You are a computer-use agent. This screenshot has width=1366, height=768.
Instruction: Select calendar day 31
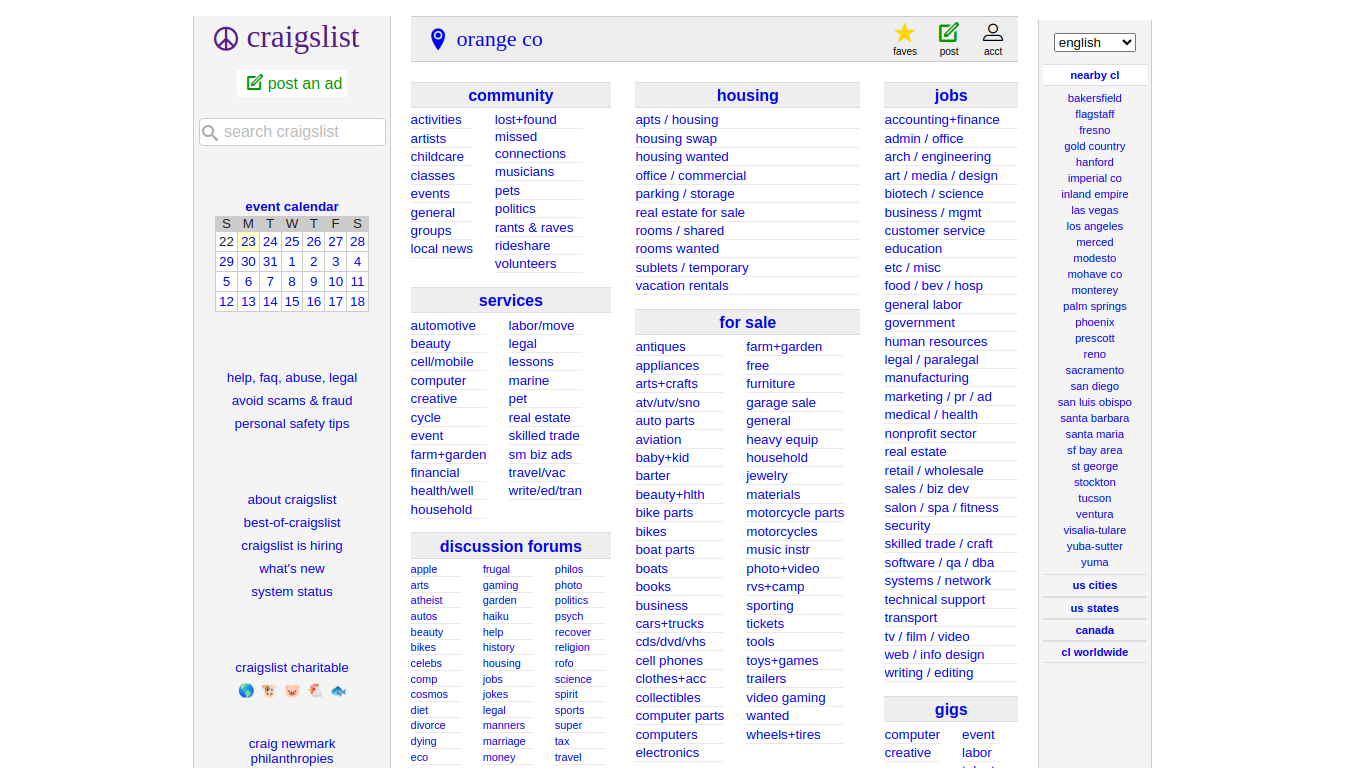tap(270, 261)
